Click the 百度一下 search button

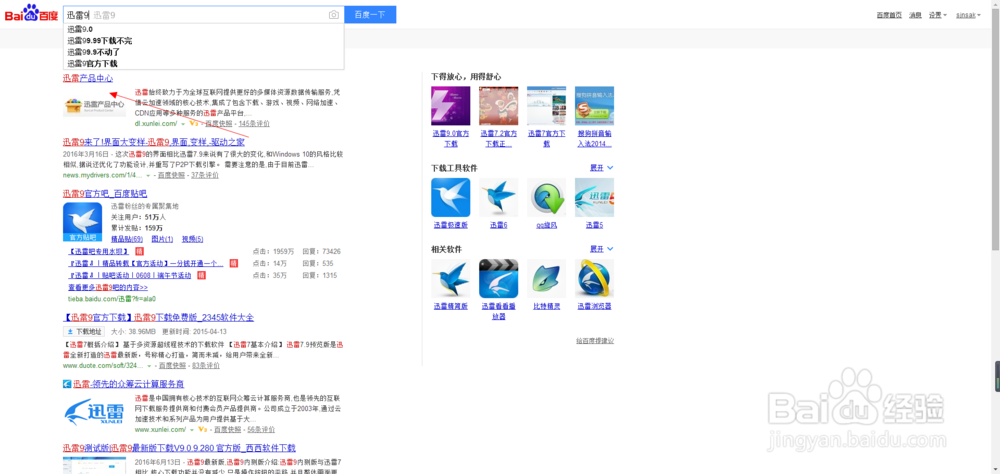click(x=370, y=14)
